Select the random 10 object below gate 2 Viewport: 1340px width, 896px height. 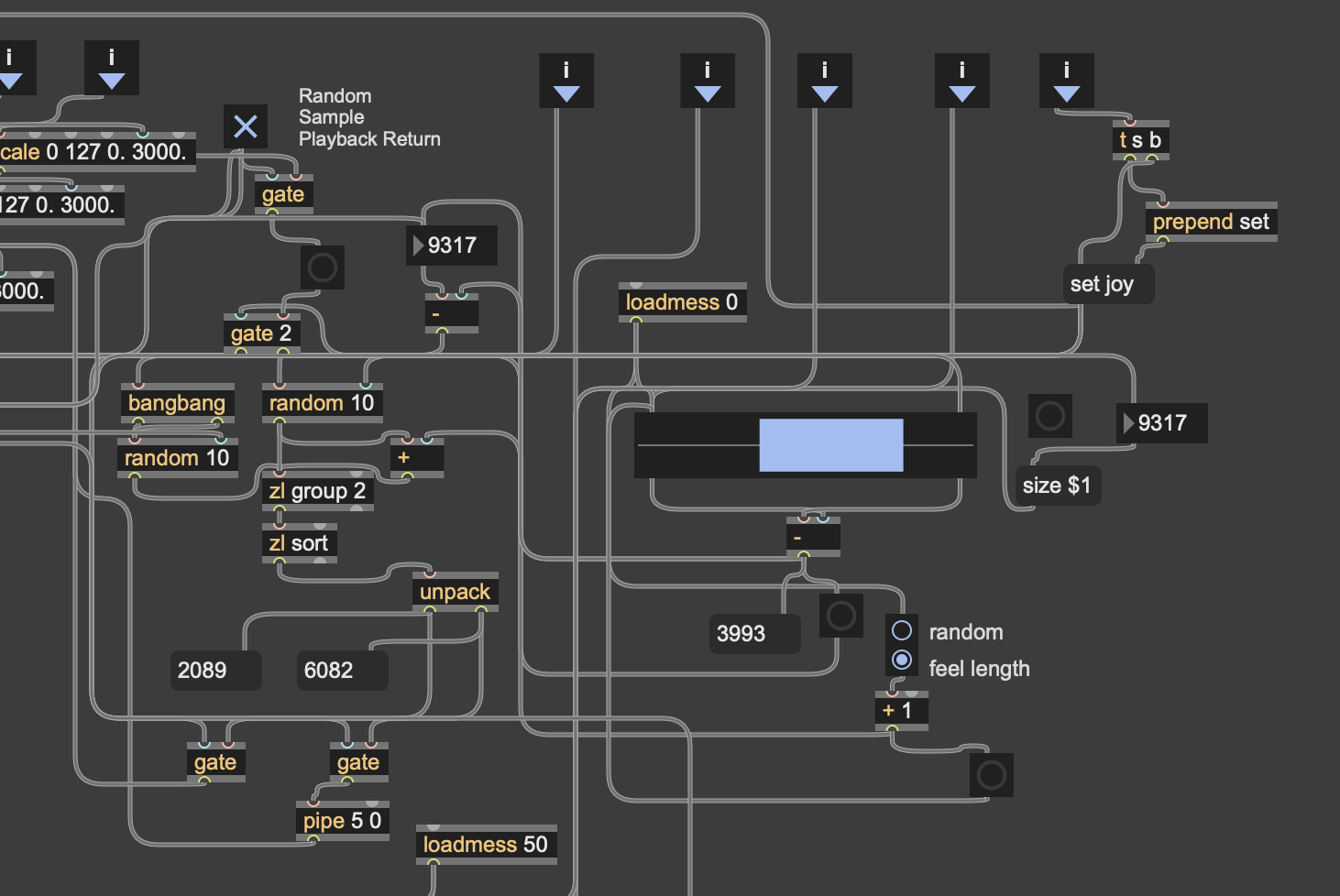coord(323,403)
